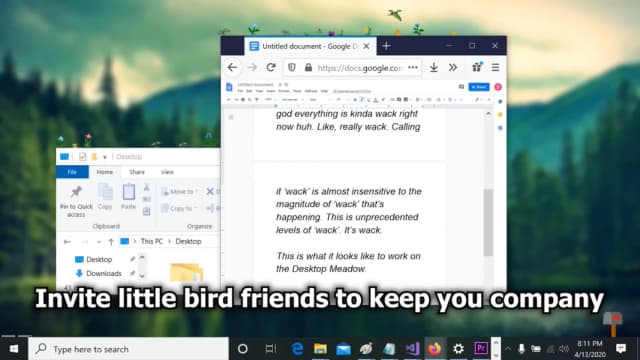
Task: Show more toolbar tools chevron
Action: (x=453, y=67)
